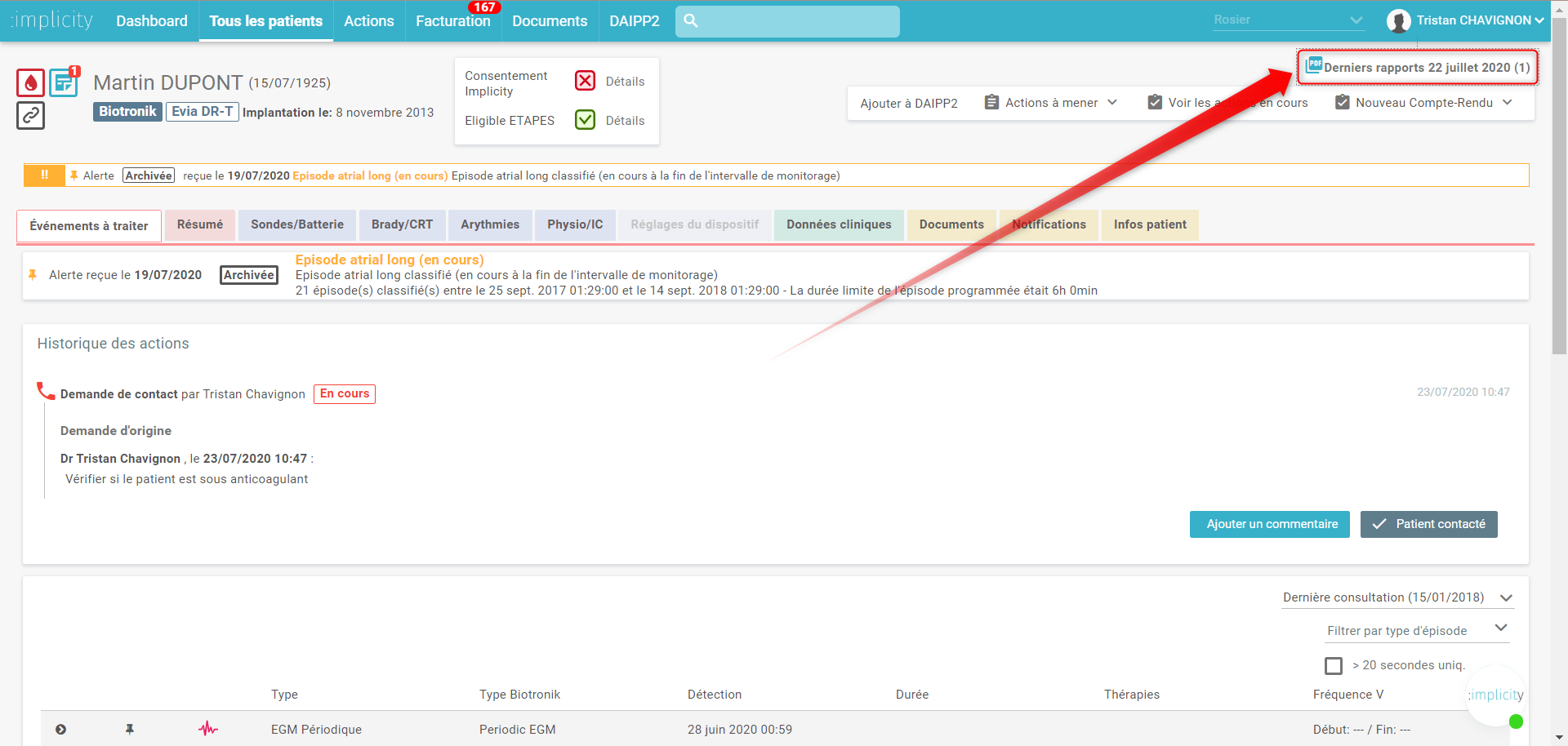Open Facturation menu item
Viewport: 1568px width, 746px height.
tap(453, 21)
